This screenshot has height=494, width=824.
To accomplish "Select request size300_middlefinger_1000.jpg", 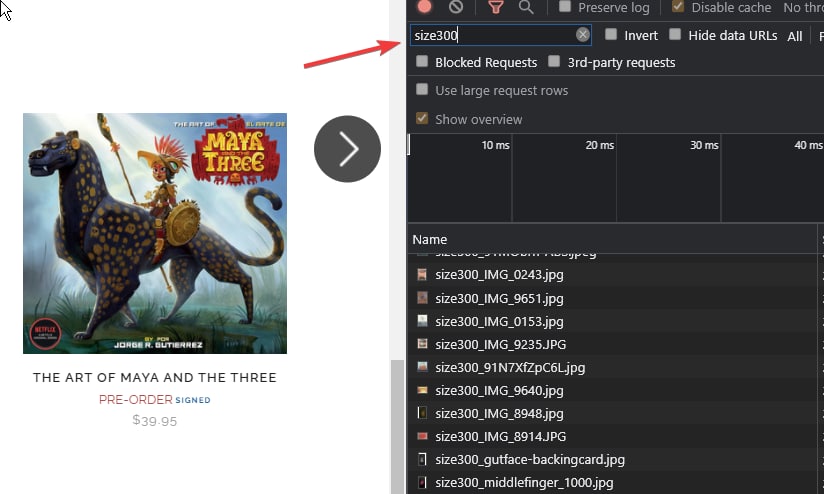I will pyautogui.click(x=612, y=482).
